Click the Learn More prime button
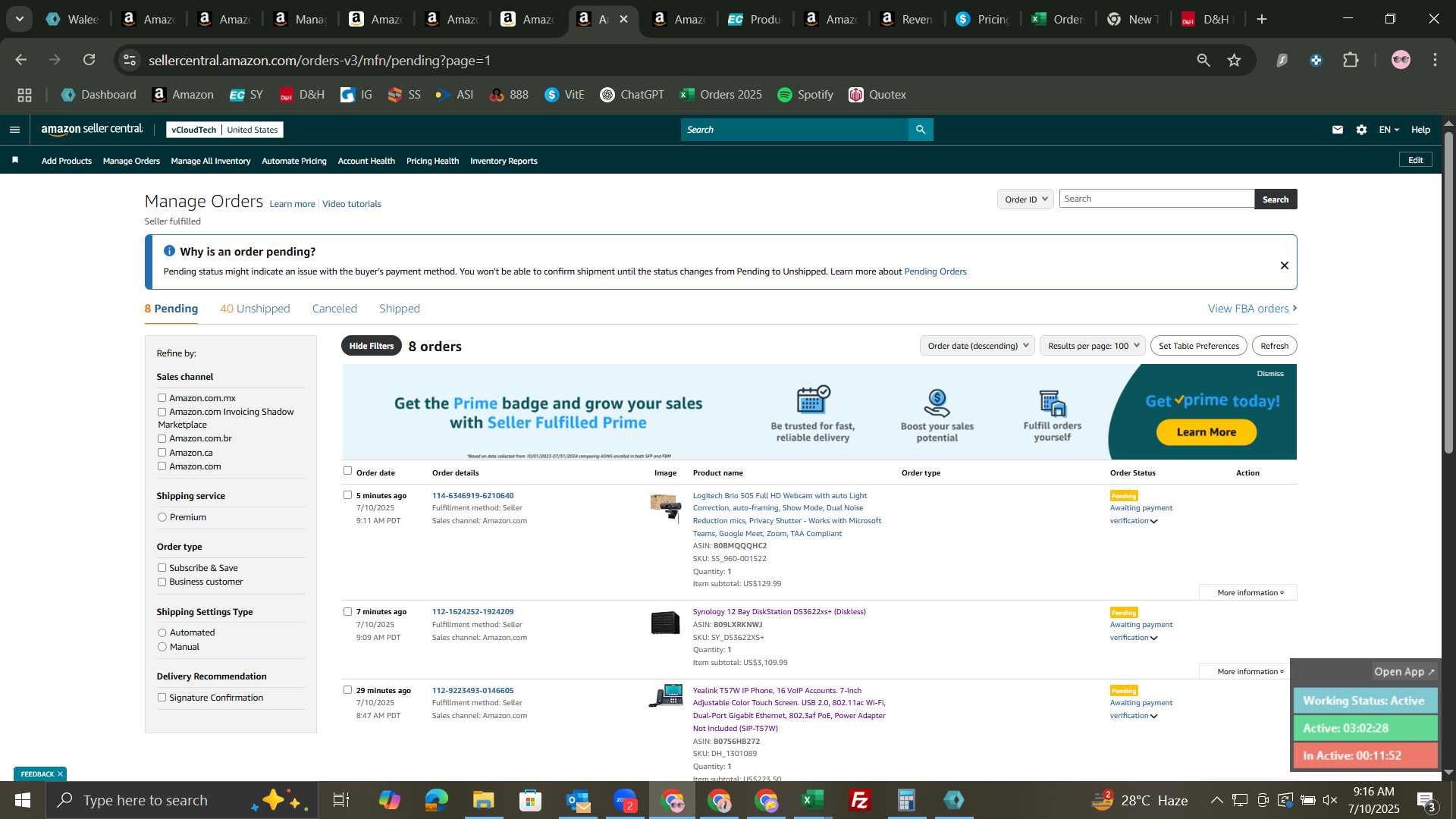The height and width of the screenshot is (819, 1456). [x=1206, y=432]
